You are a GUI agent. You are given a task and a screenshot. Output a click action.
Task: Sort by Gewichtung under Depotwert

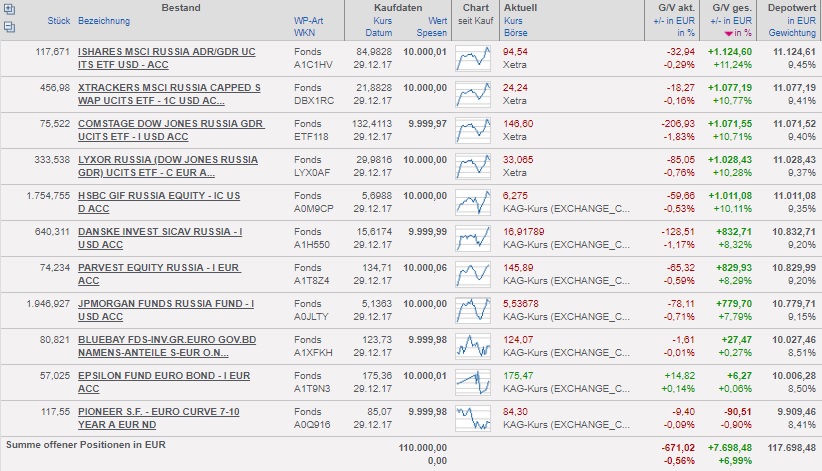point(791,32)
